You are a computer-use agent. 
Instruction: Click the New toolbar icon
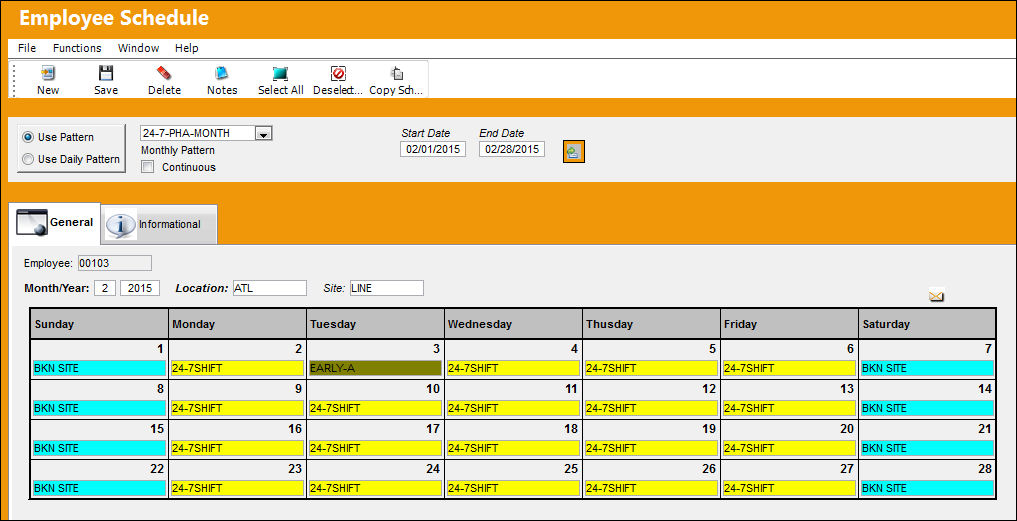(48, 73)
